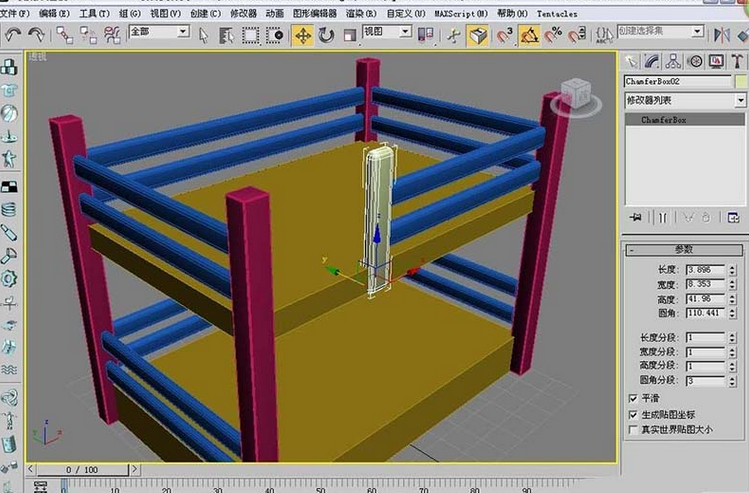Click the object color swatch beside name
Screen dimensions: 749x493
(741, 81)
